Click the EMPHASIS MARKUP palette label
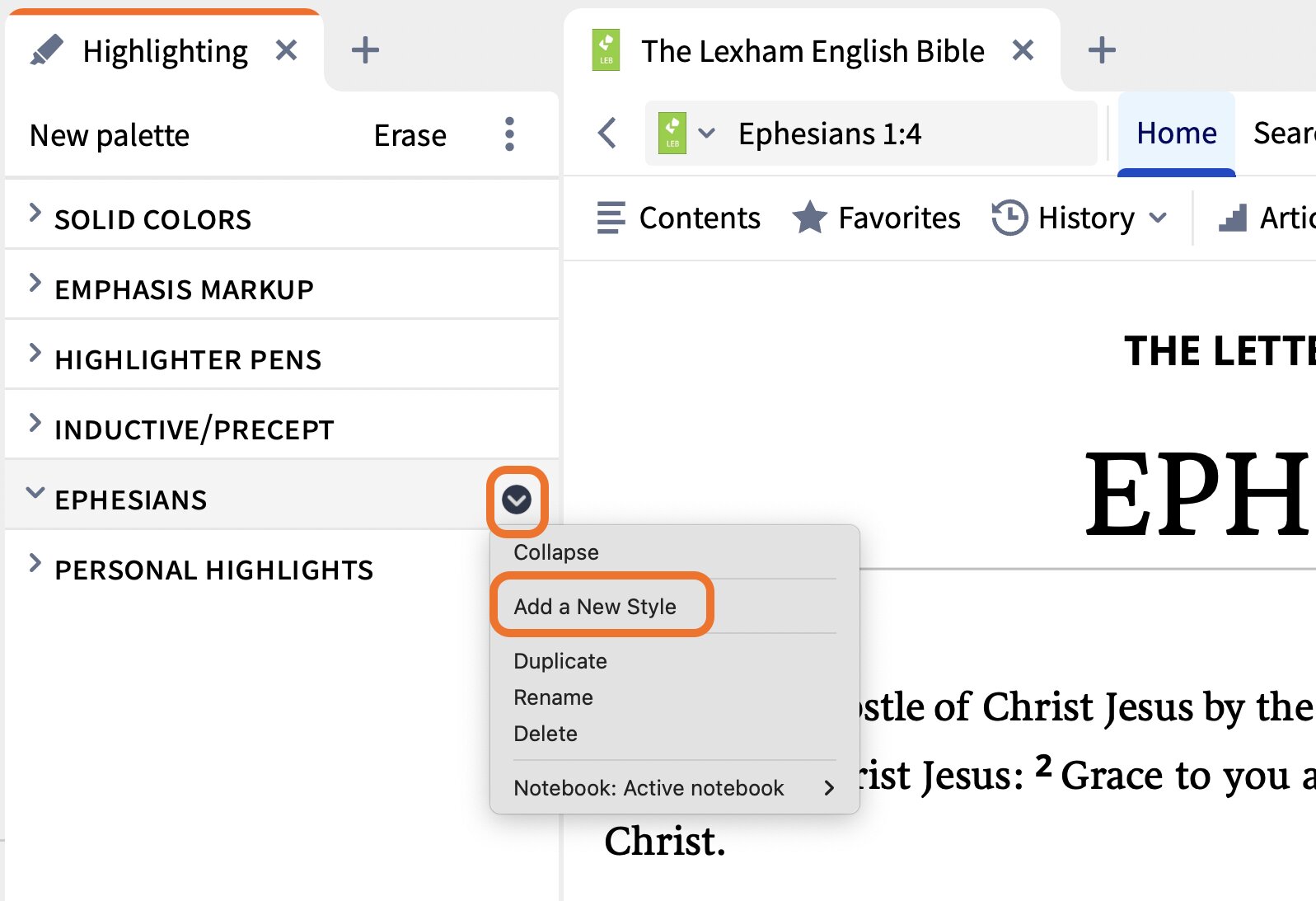This screenshot has height=901, width=1316. point(184,289)
